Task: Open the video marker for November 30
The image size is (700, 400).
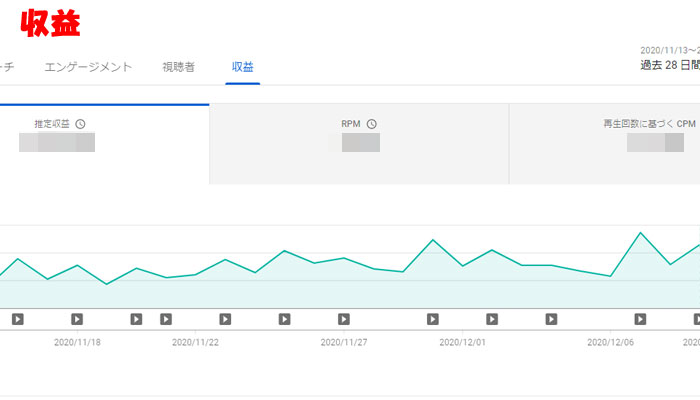Action: (x=433, y=319)
